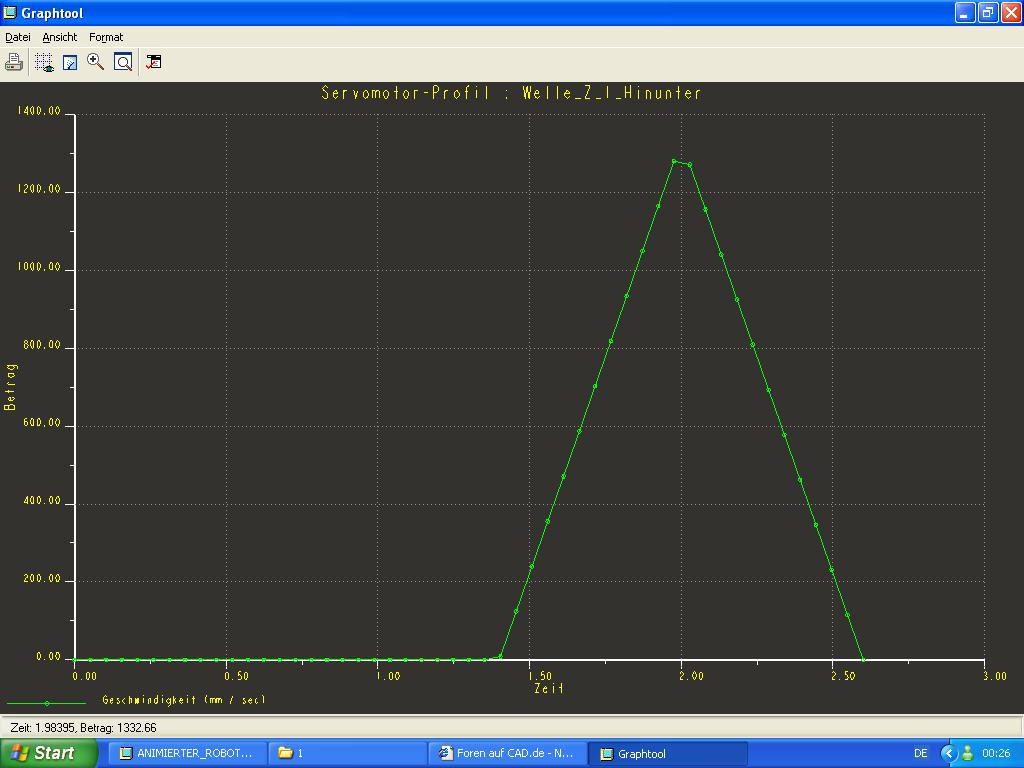The width and height of the screenshot is (1024, 768).
Task: Open the folder '1' taskbar button
Action: 347,754
